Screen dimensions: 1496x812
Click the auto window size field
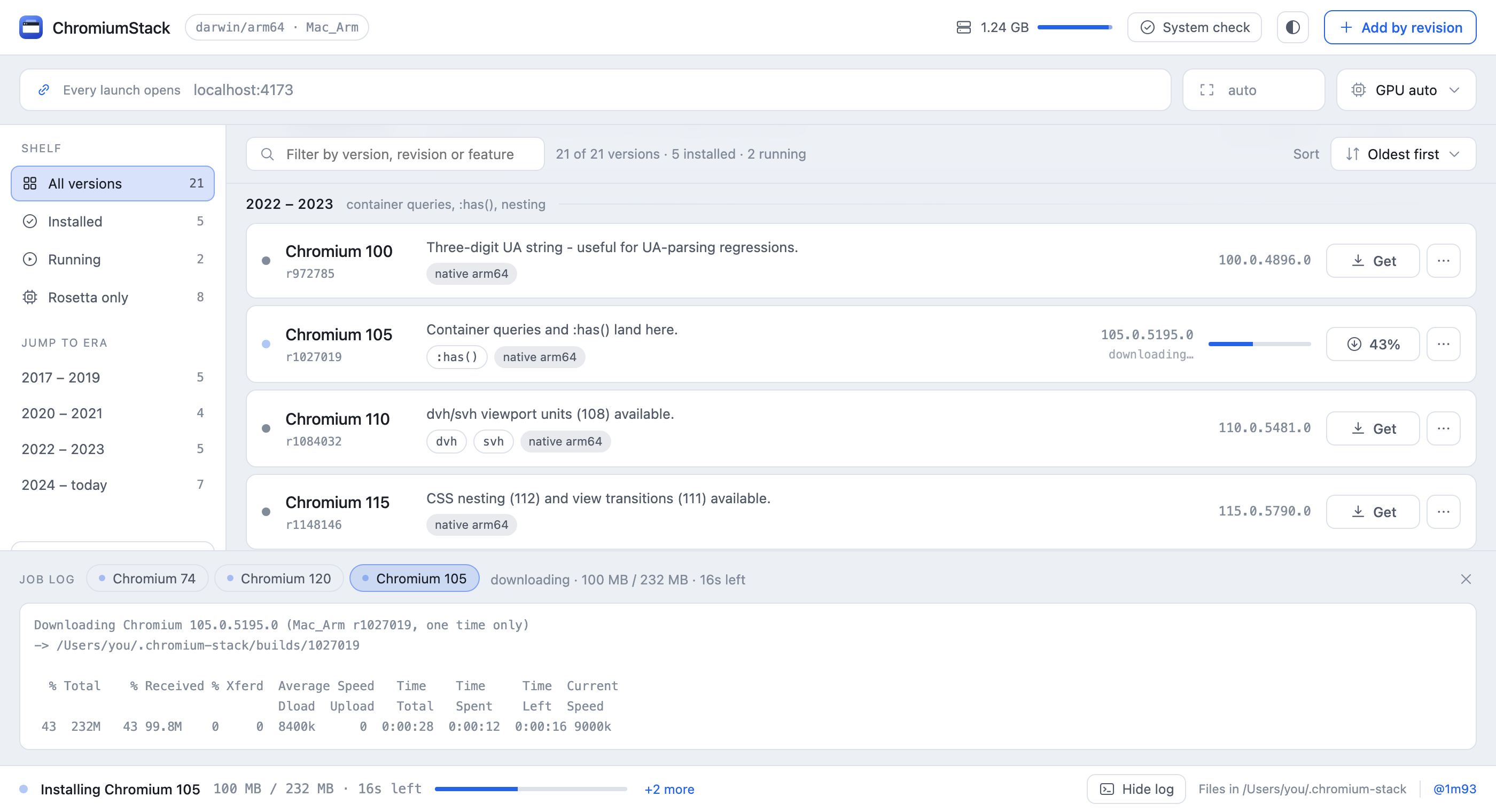1253,90
